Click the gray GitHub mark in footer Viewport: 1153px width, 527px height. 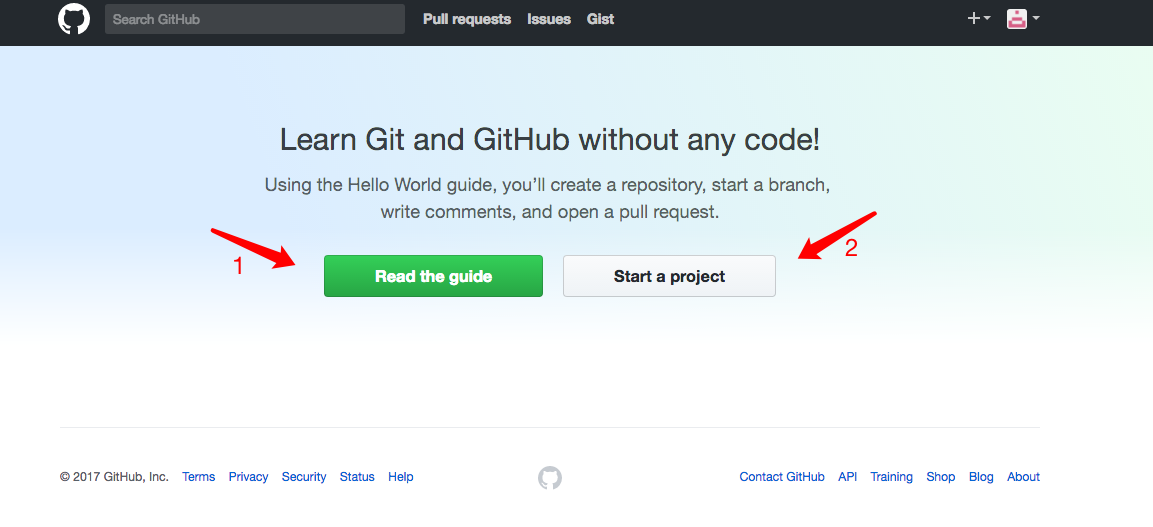[550, 478]
